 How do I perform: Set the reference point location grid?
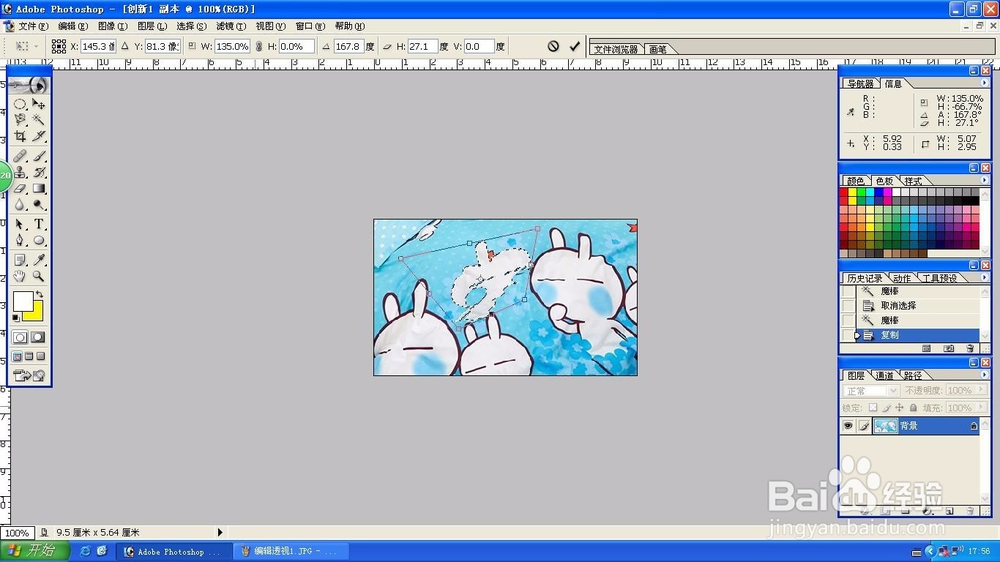tap(59, 46)
